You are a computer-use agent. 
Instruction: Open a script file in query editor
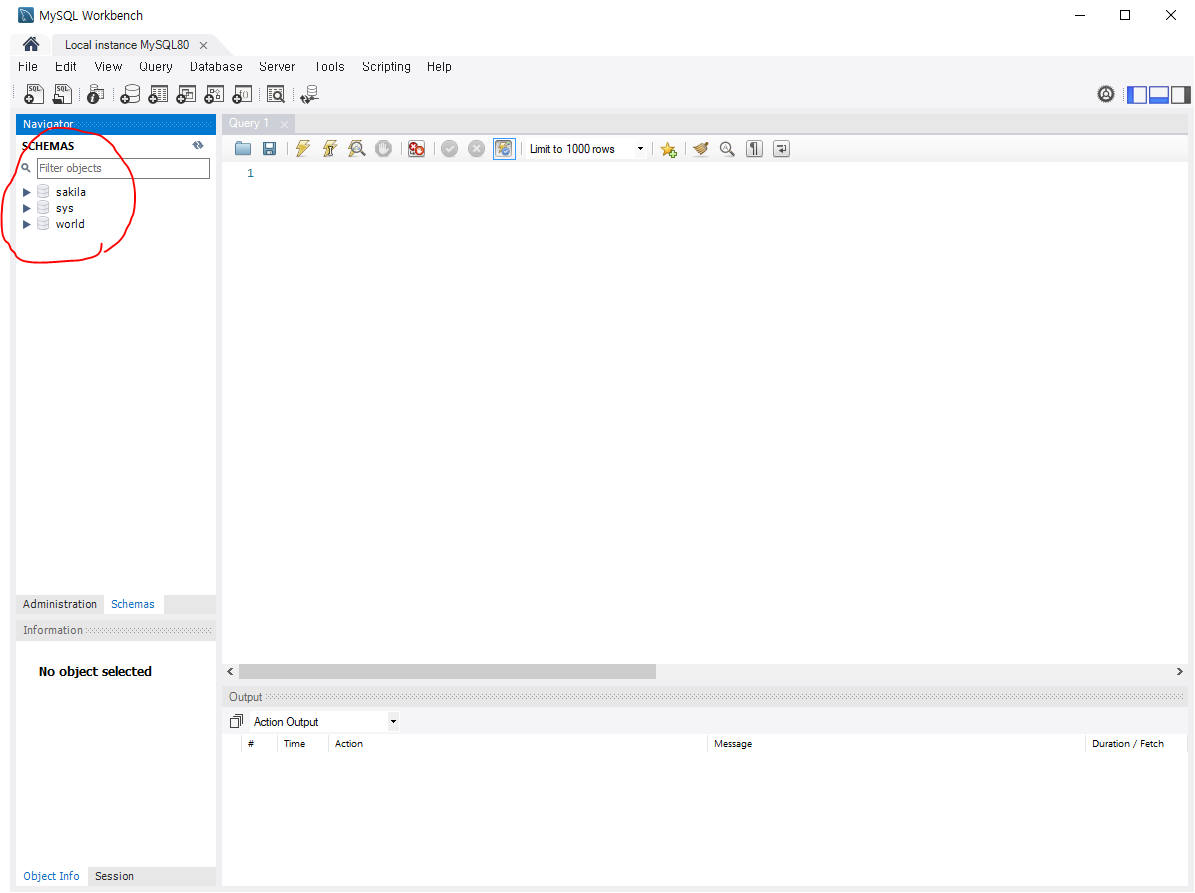243,149
